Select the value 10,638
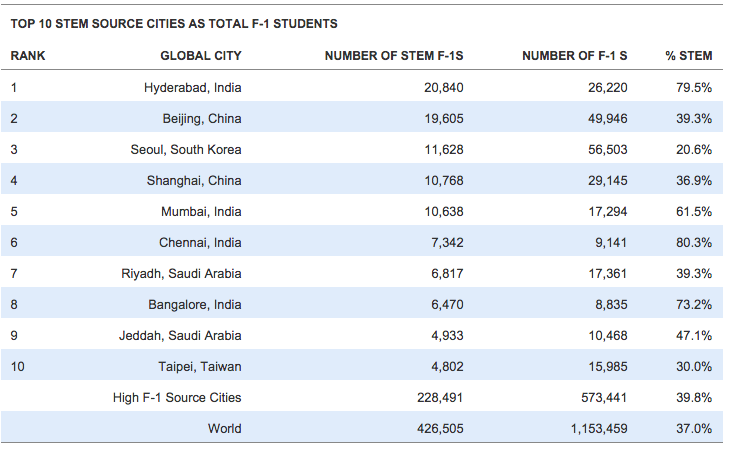730x451 pixels. click(x=444, y=212)
